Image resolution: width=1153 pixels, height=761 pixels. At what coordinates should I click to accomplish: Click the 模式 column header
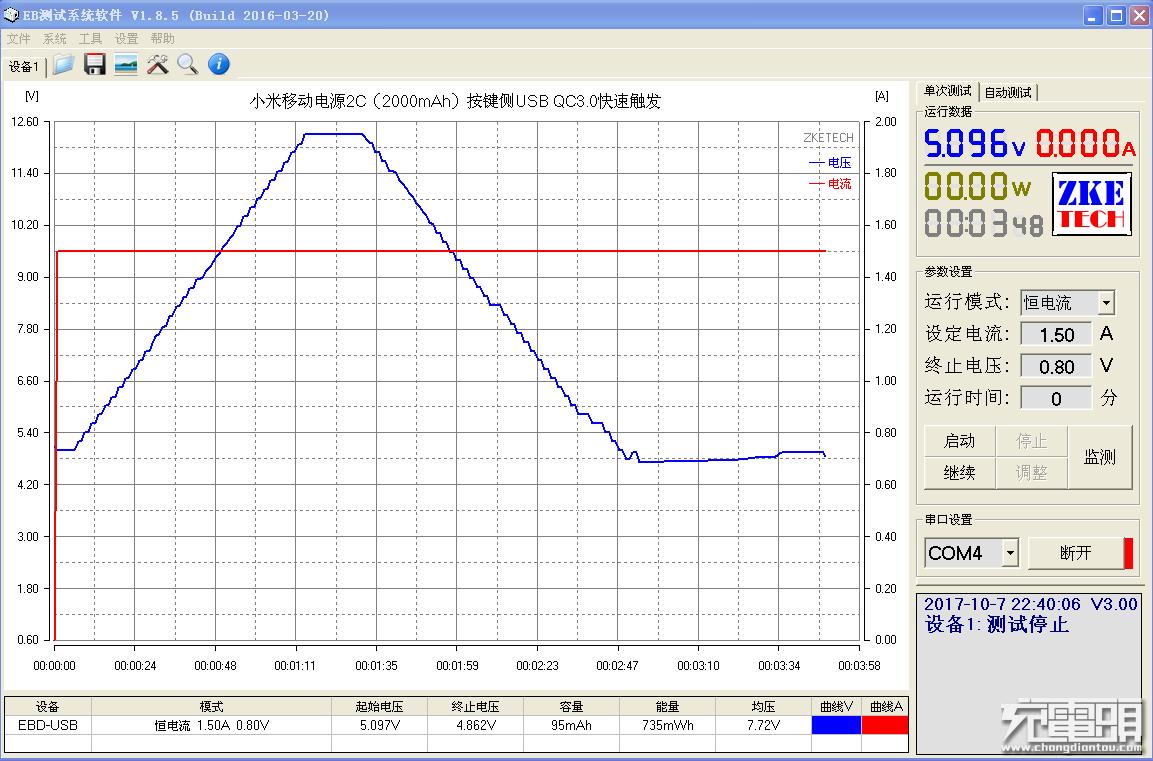(x=211, y=707)
